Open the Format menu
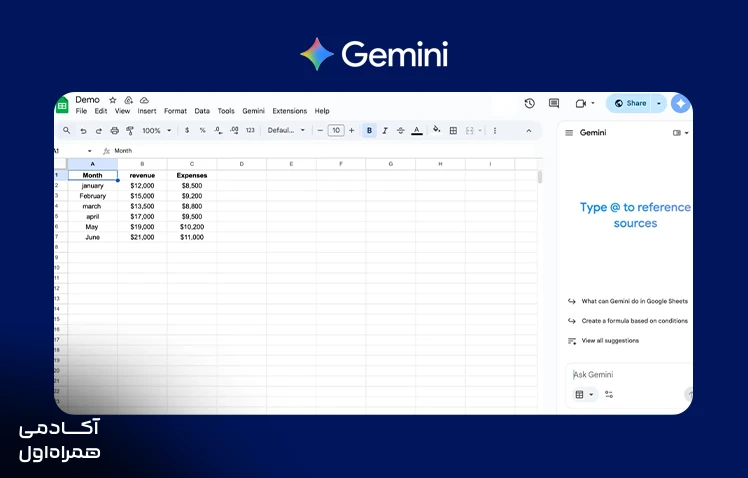Viewport: 748px width, 478px height. point(176,111)
